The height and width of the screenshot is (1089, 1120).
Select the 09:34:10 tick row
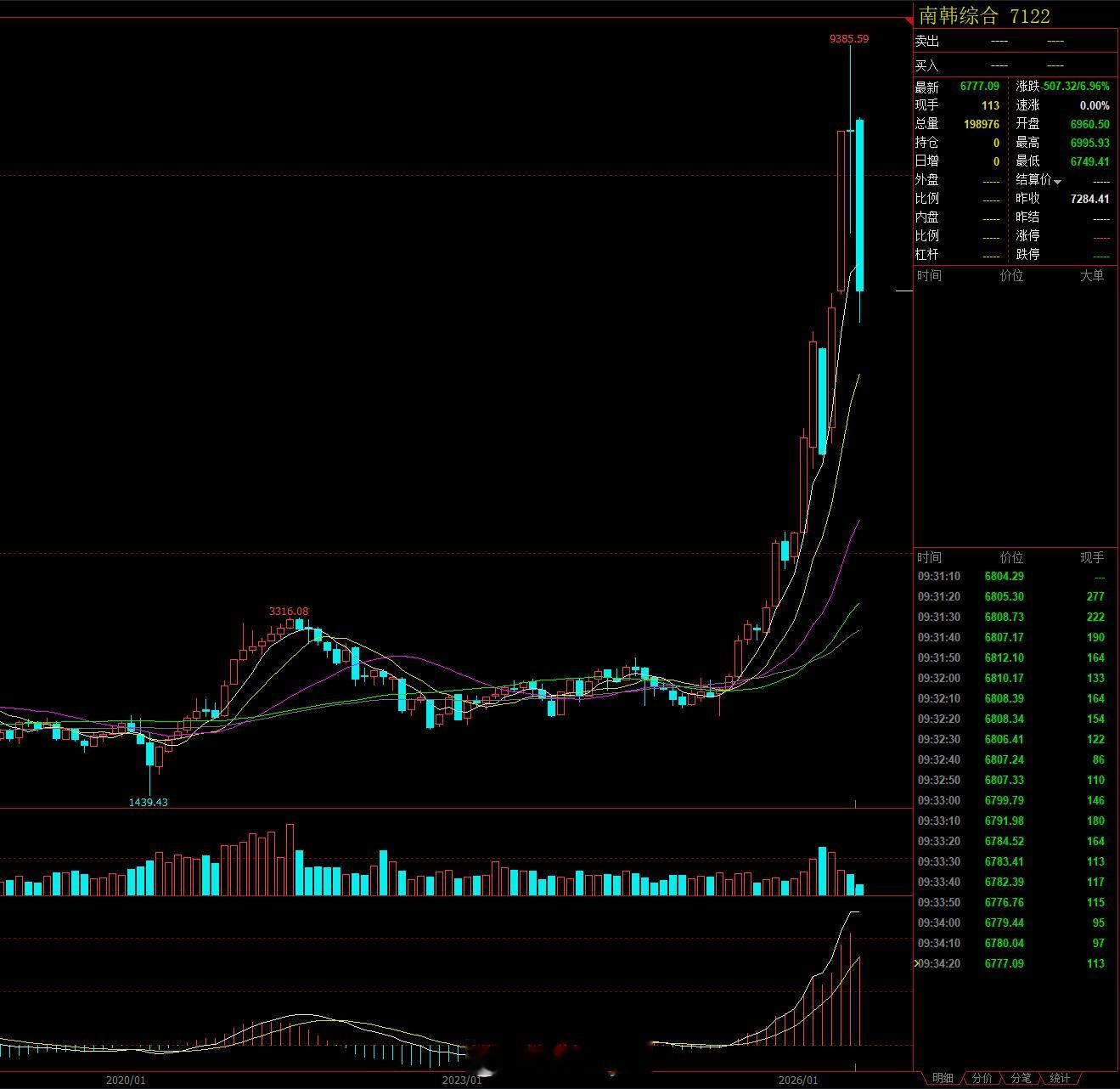[1016, 943]
